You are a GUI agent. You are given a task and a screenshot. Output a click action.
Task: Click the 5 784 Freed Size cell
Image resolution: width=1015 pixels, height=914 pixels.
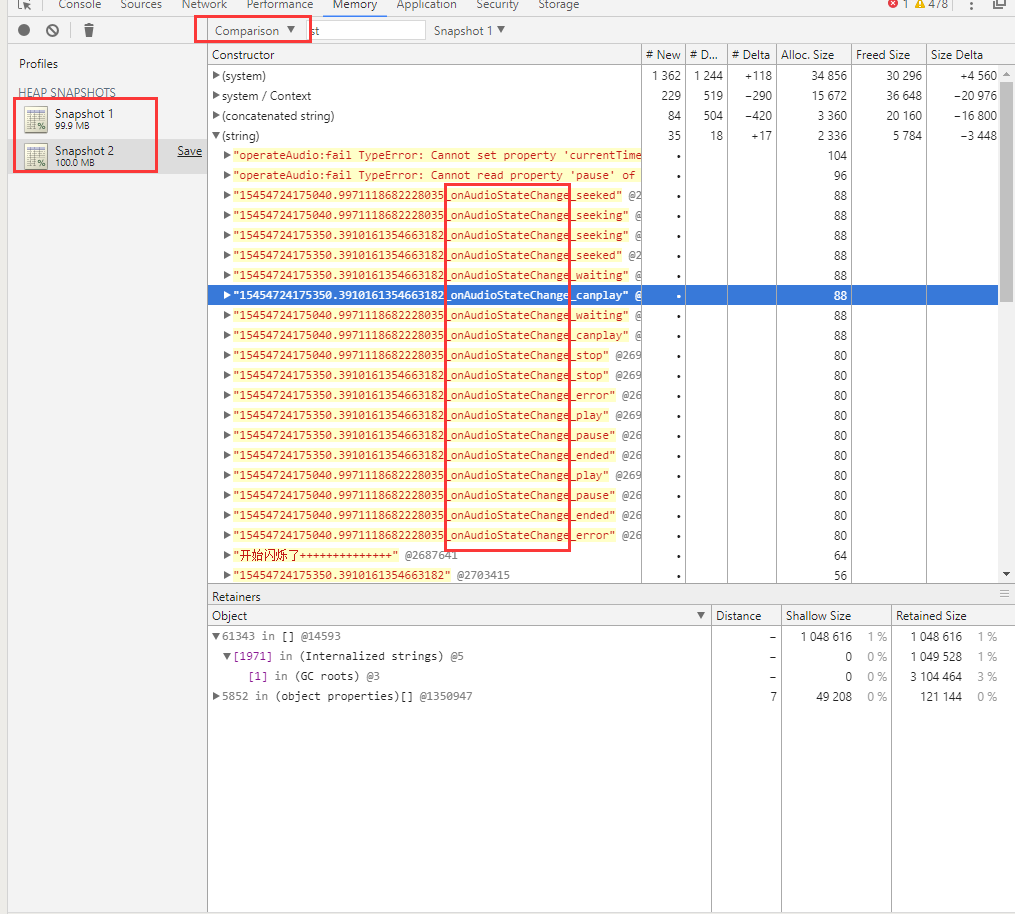pyautogui.click(x=906, y=136)
